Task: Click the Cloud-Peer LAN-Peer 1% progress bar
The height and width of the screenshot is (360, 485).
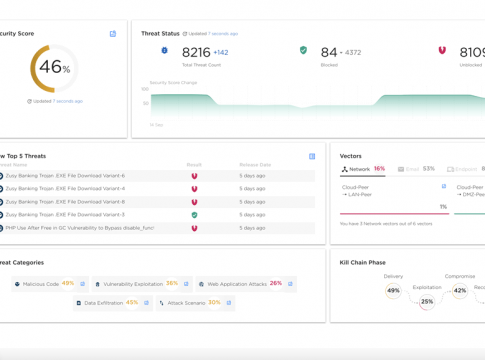Action: click(x=394, y=213)
